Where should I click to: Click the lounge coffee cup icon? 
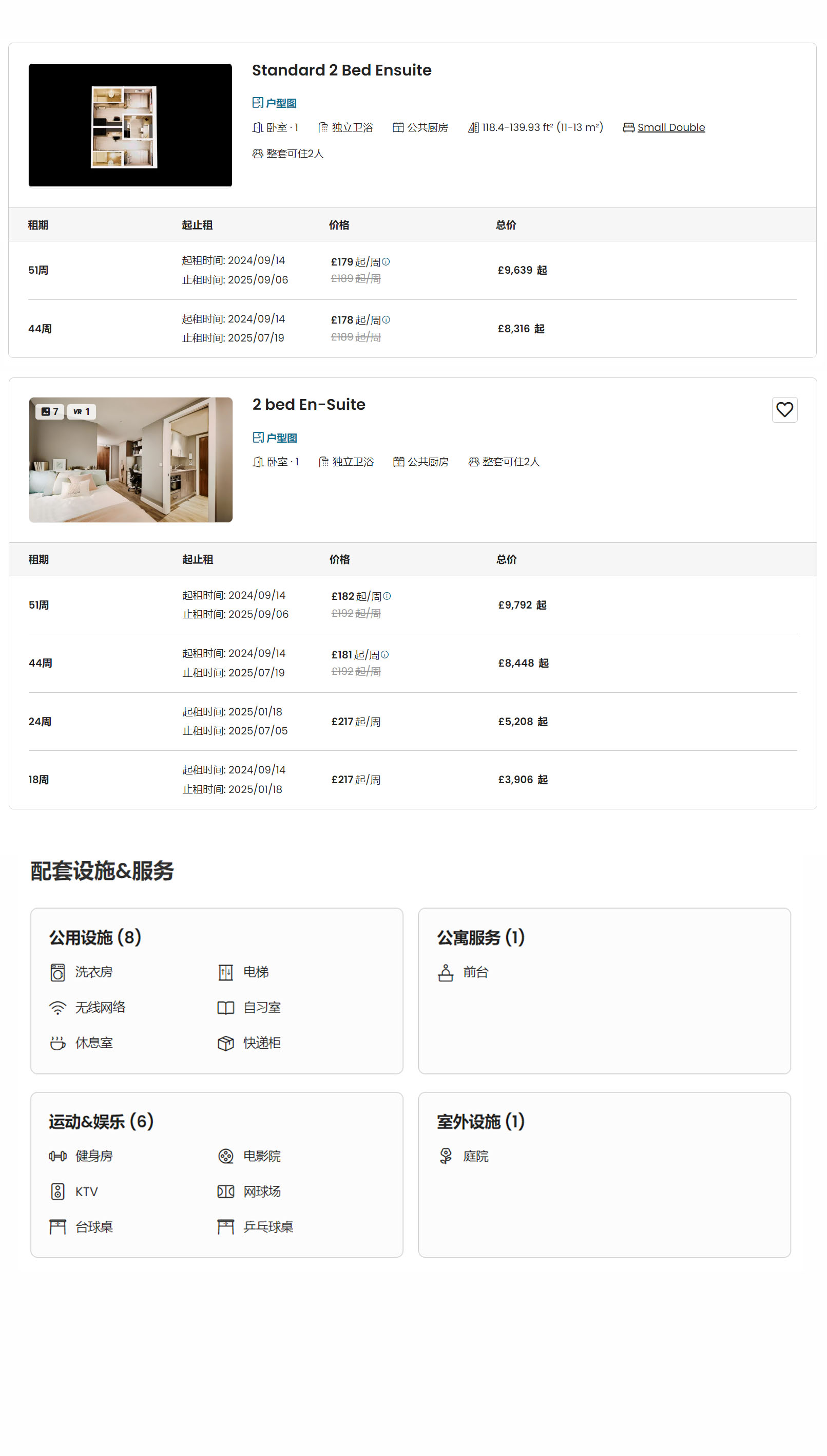(57, 1043)
